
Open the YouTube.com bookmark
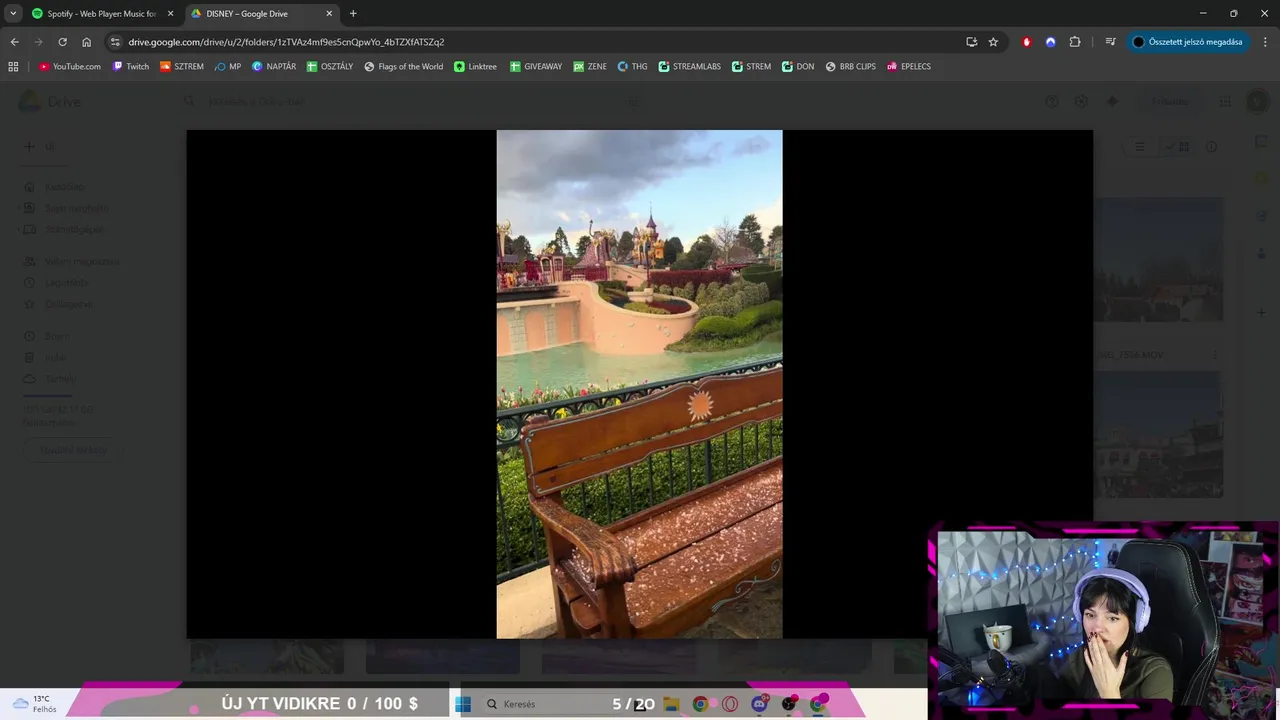tap(70, 66)
